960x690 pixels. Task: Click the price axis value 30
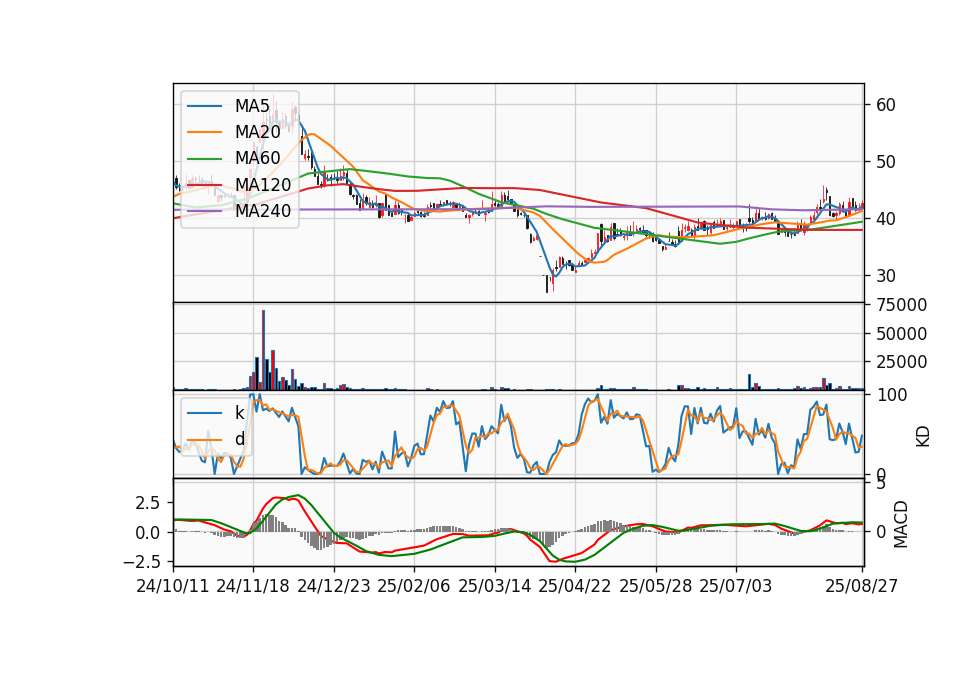pos(885,276)
